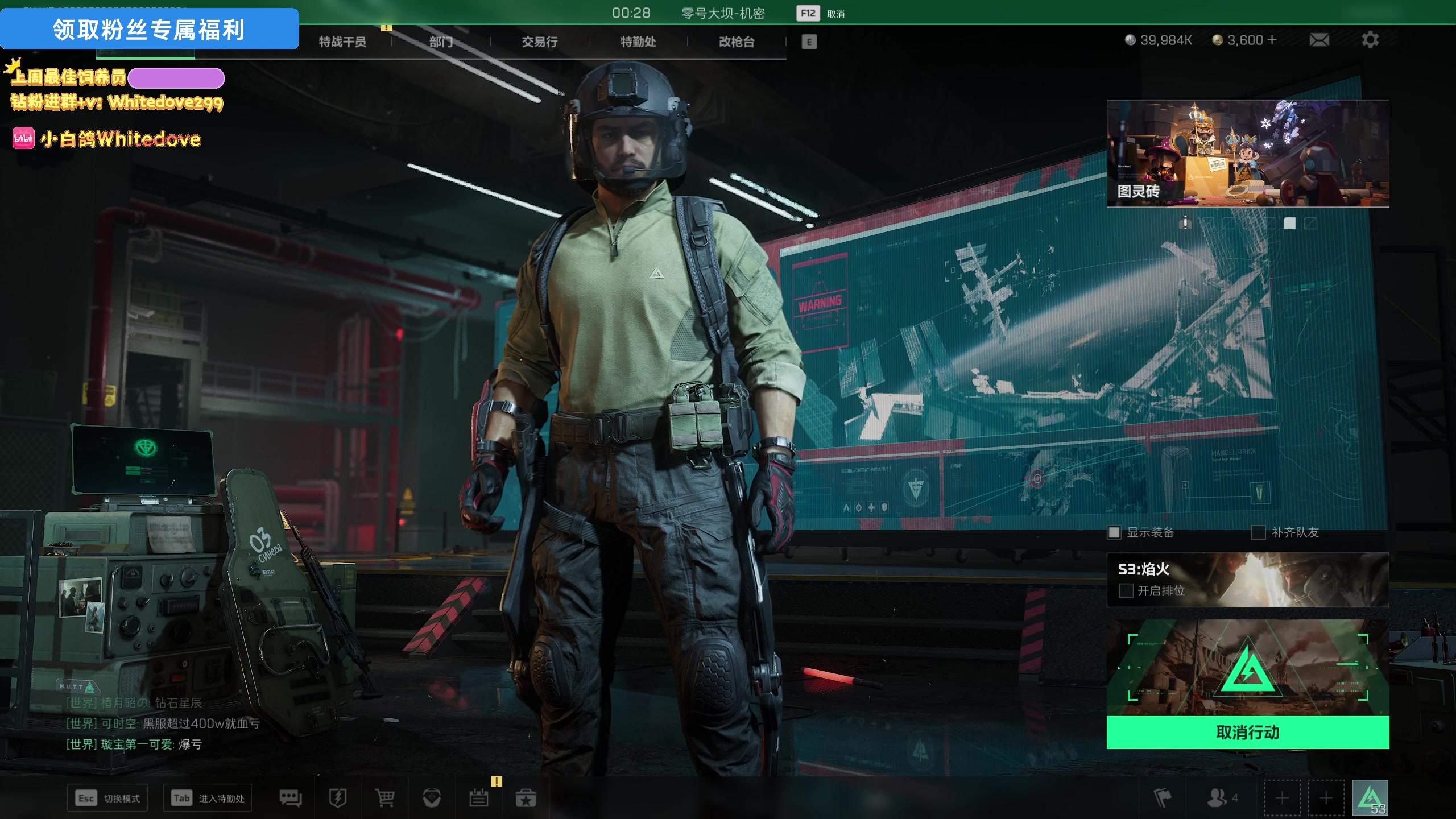The image size is (1456, 819).
Task: Click the armored helmet emblem icon in bottom bar
Action: [432, 798]
